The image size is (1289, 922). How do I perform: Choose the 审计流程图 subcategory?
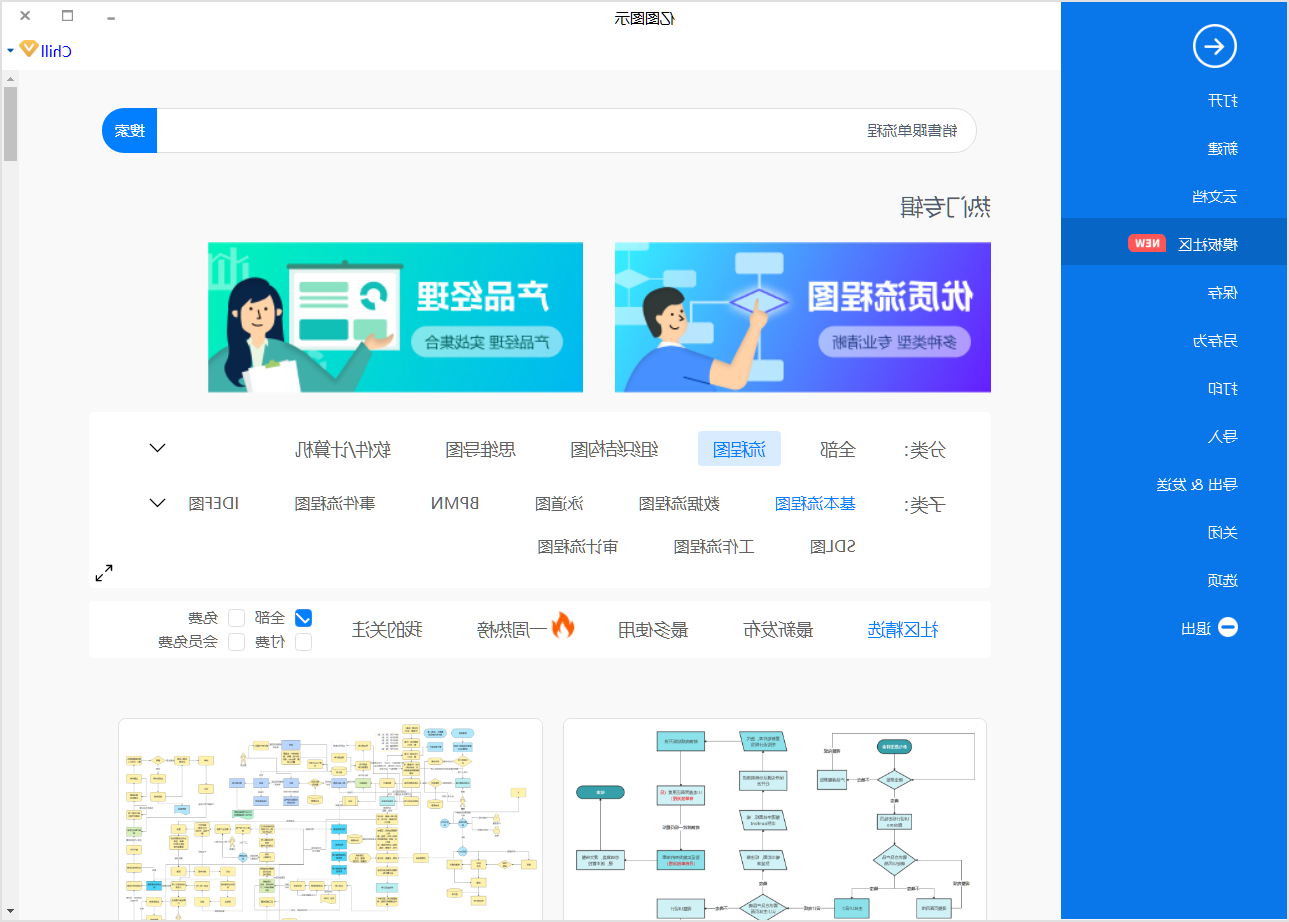pos(578,546)
